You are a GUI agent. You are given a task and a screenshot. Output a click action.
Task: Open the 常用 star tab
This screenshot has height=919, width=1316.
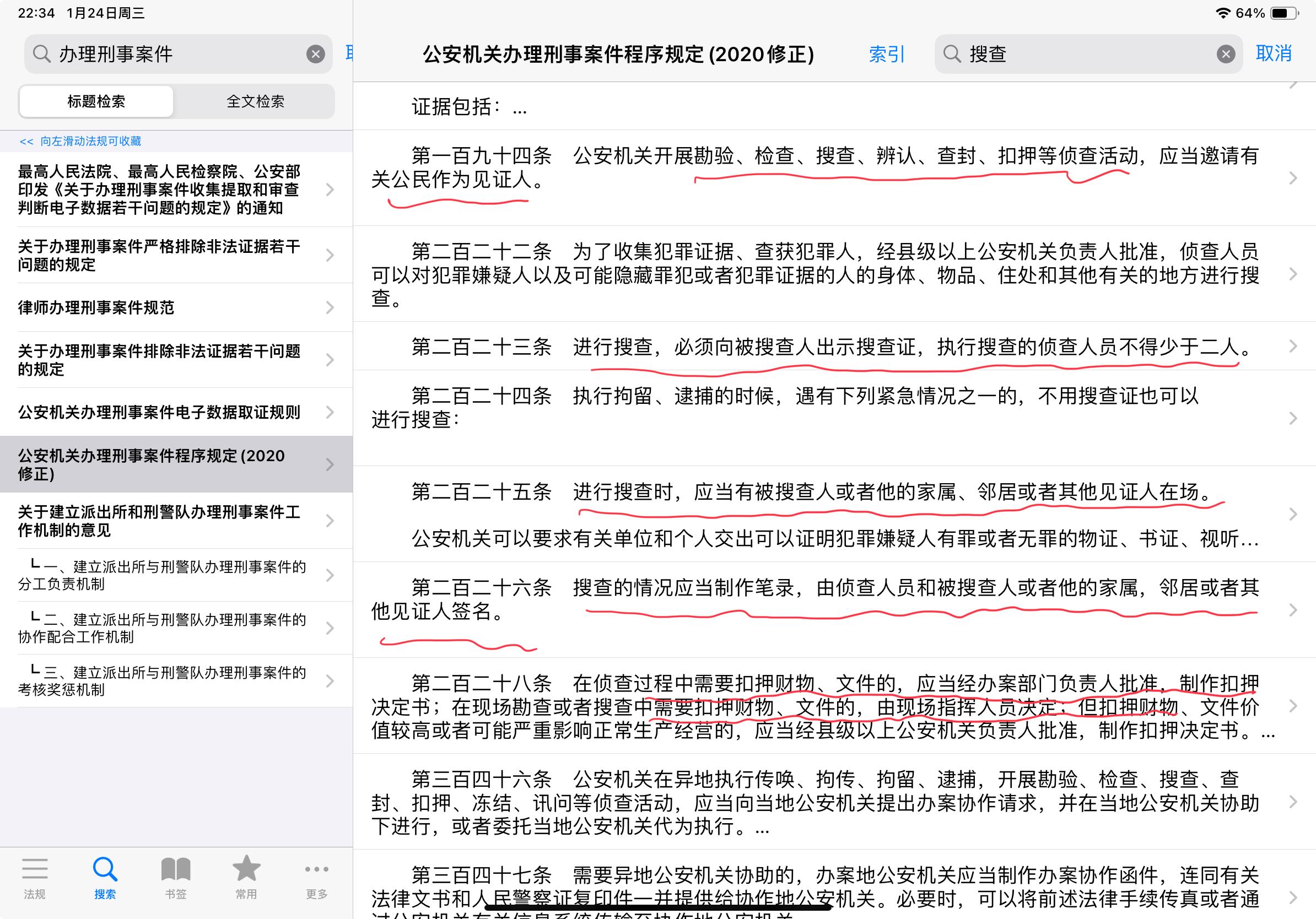(246, 878)
